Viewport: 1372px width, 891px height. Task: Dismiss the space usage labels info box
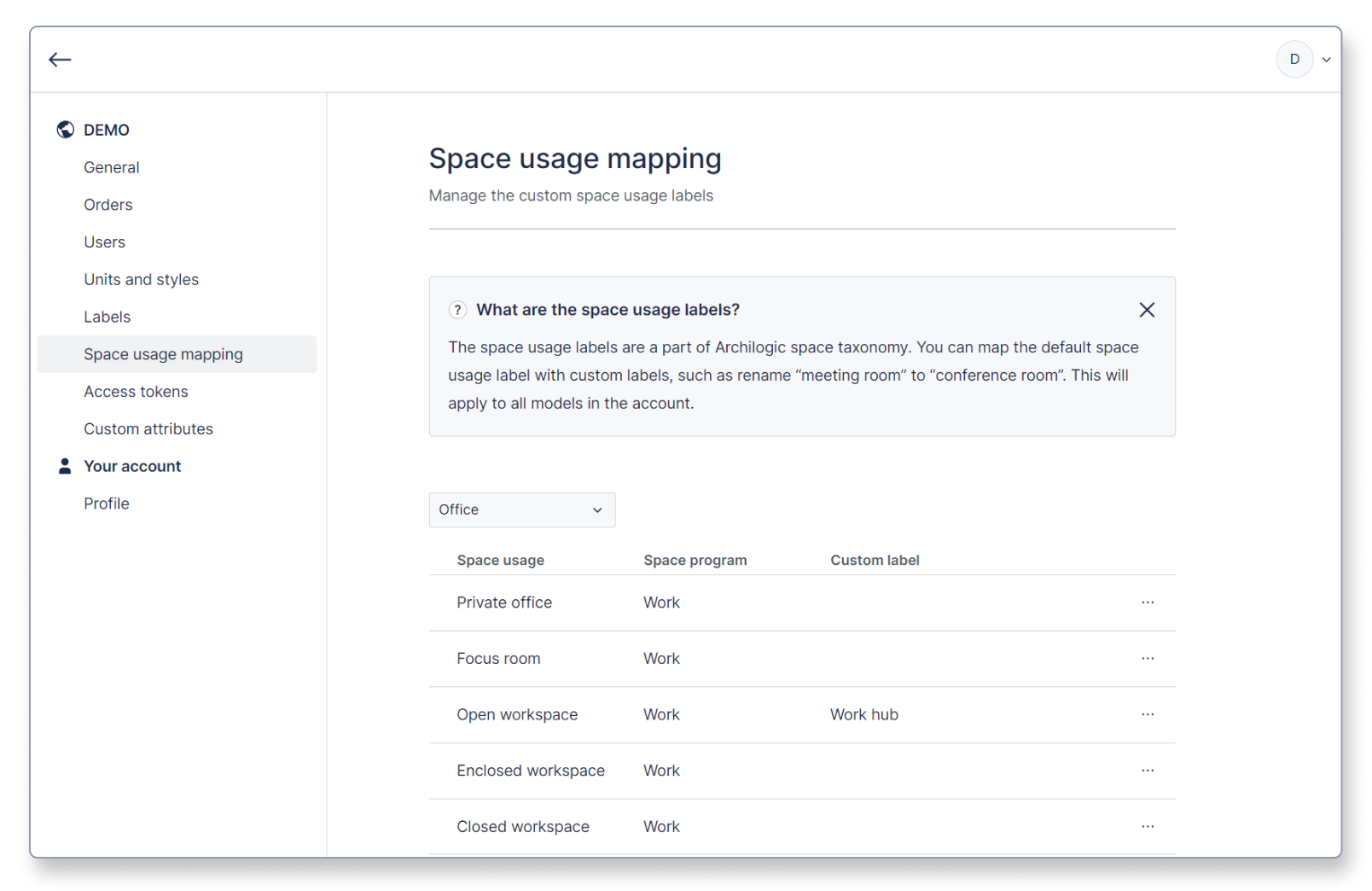(1147, 310)
